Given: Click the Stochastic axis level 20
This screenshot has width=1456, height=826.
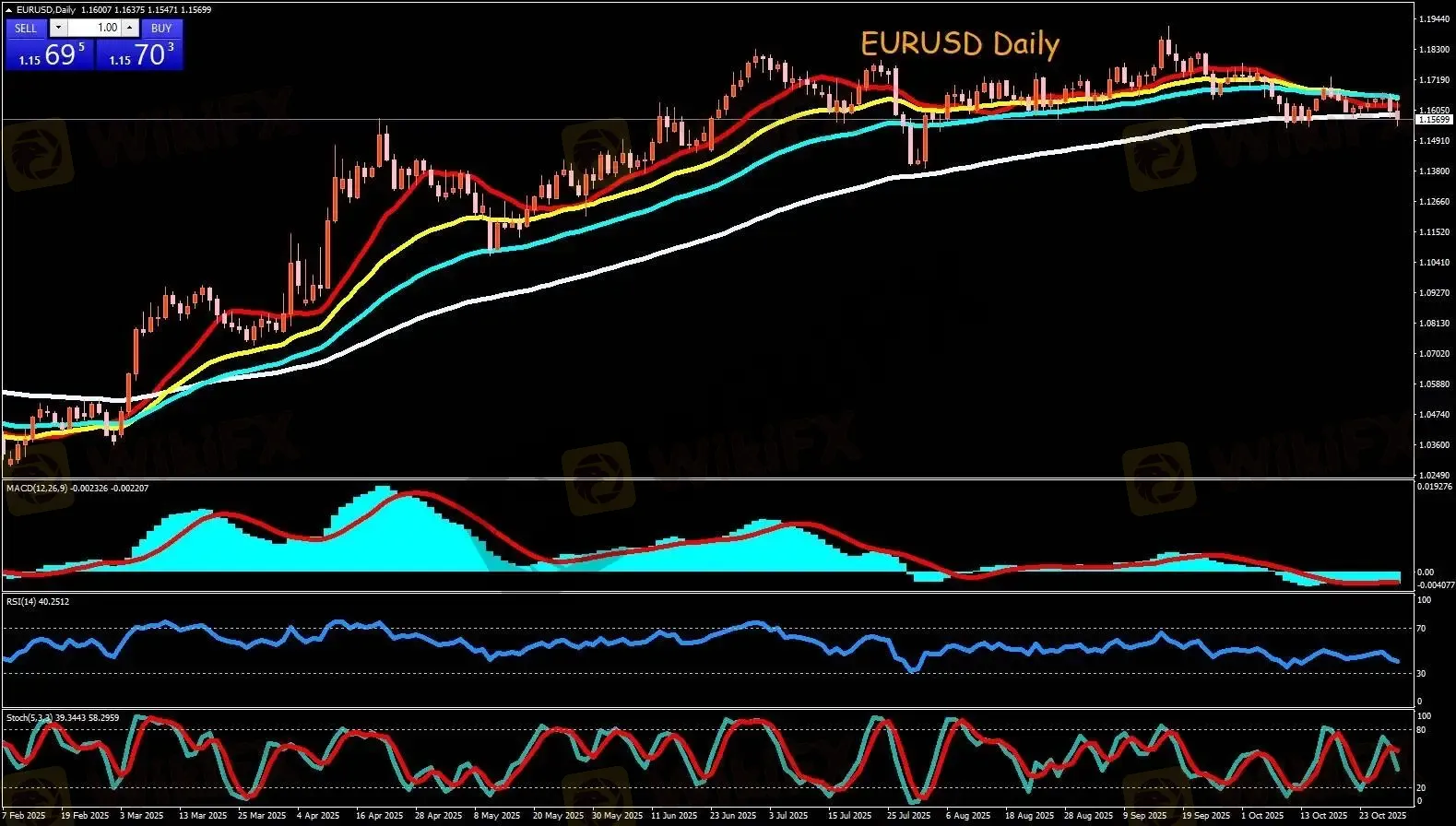Looking at the screenshot, I should click(x=1421, y=788).
